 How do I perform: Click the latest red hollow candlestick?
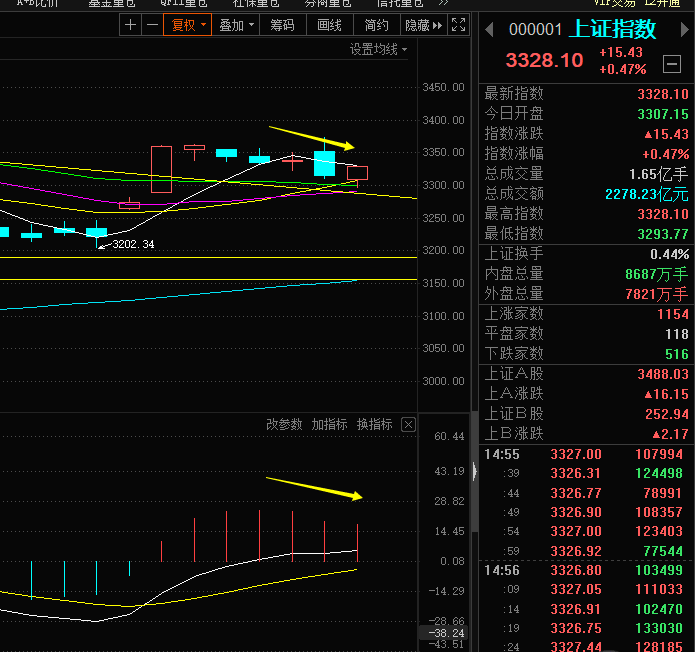coord(357,173)
